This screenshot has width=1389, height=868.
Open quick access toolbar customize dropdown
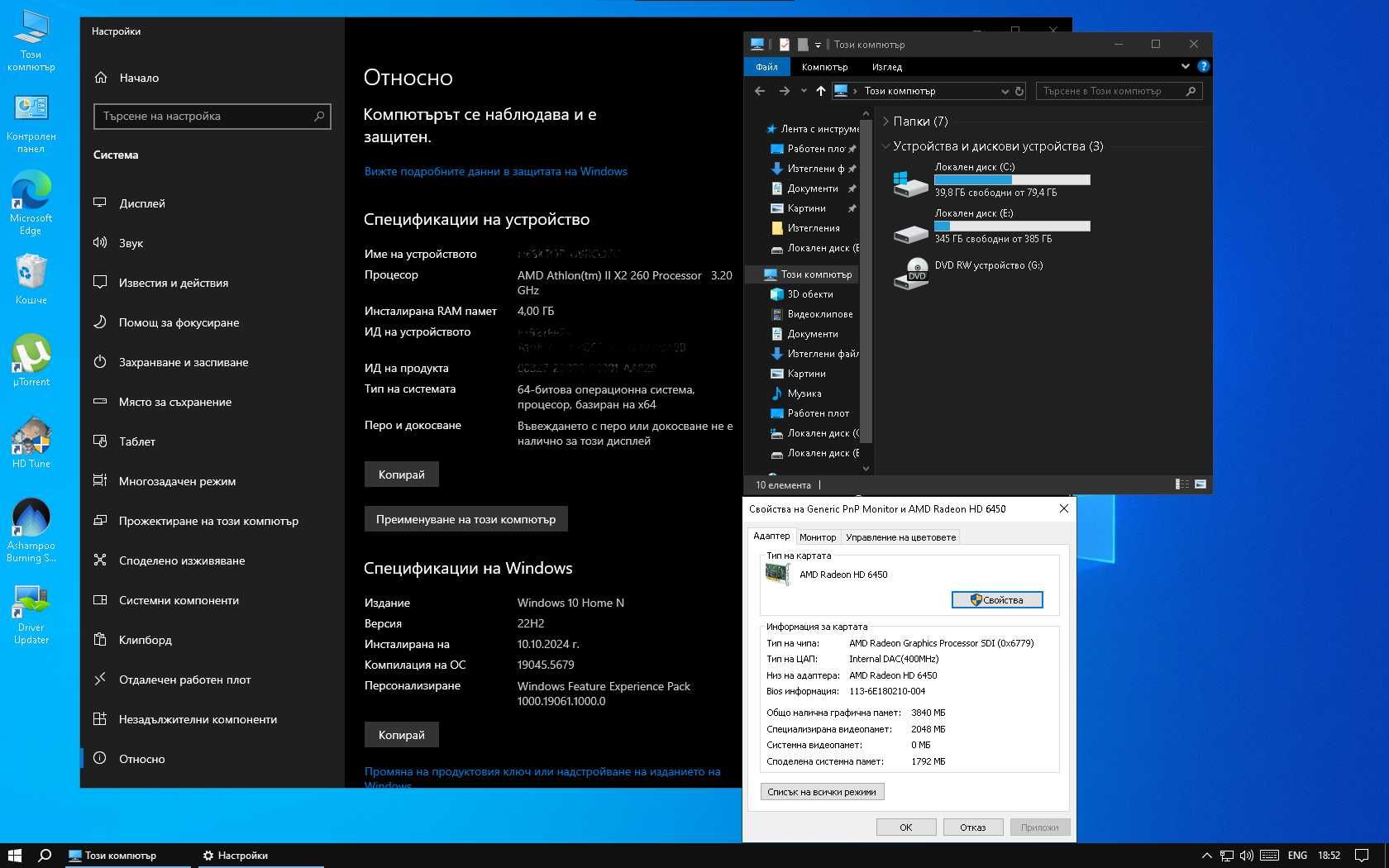pyautogui.click(x=818, y=45)
